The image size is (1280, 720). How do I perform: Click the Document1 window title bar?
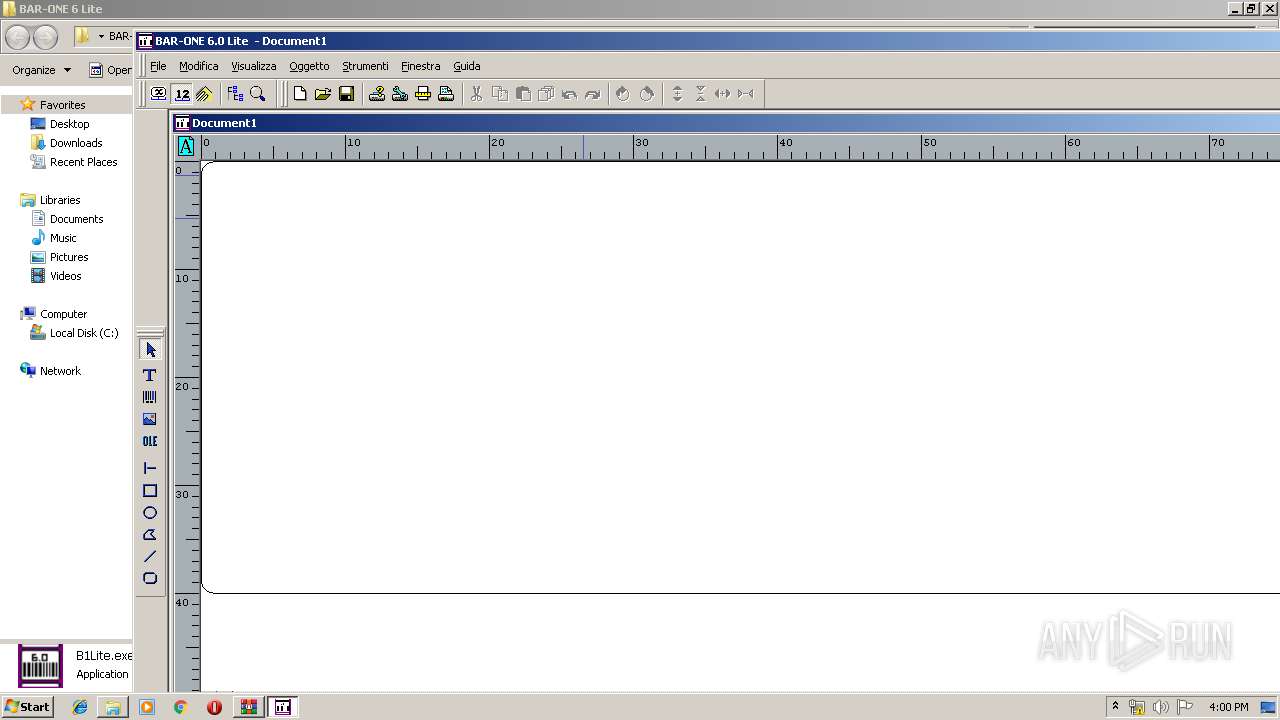(726, 123)
